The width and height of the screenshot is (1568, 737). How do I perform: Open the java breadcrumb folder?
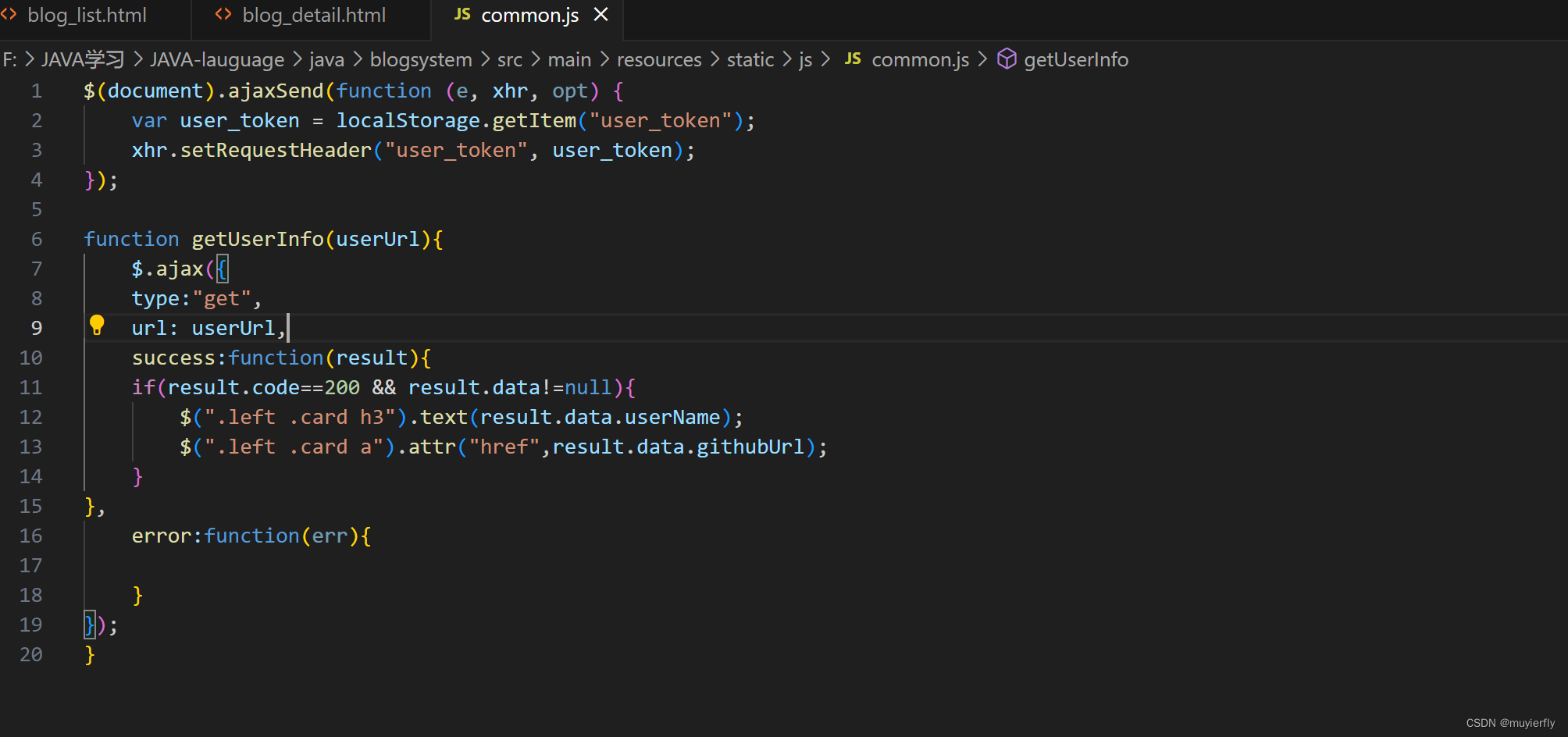tap(326, 60)
